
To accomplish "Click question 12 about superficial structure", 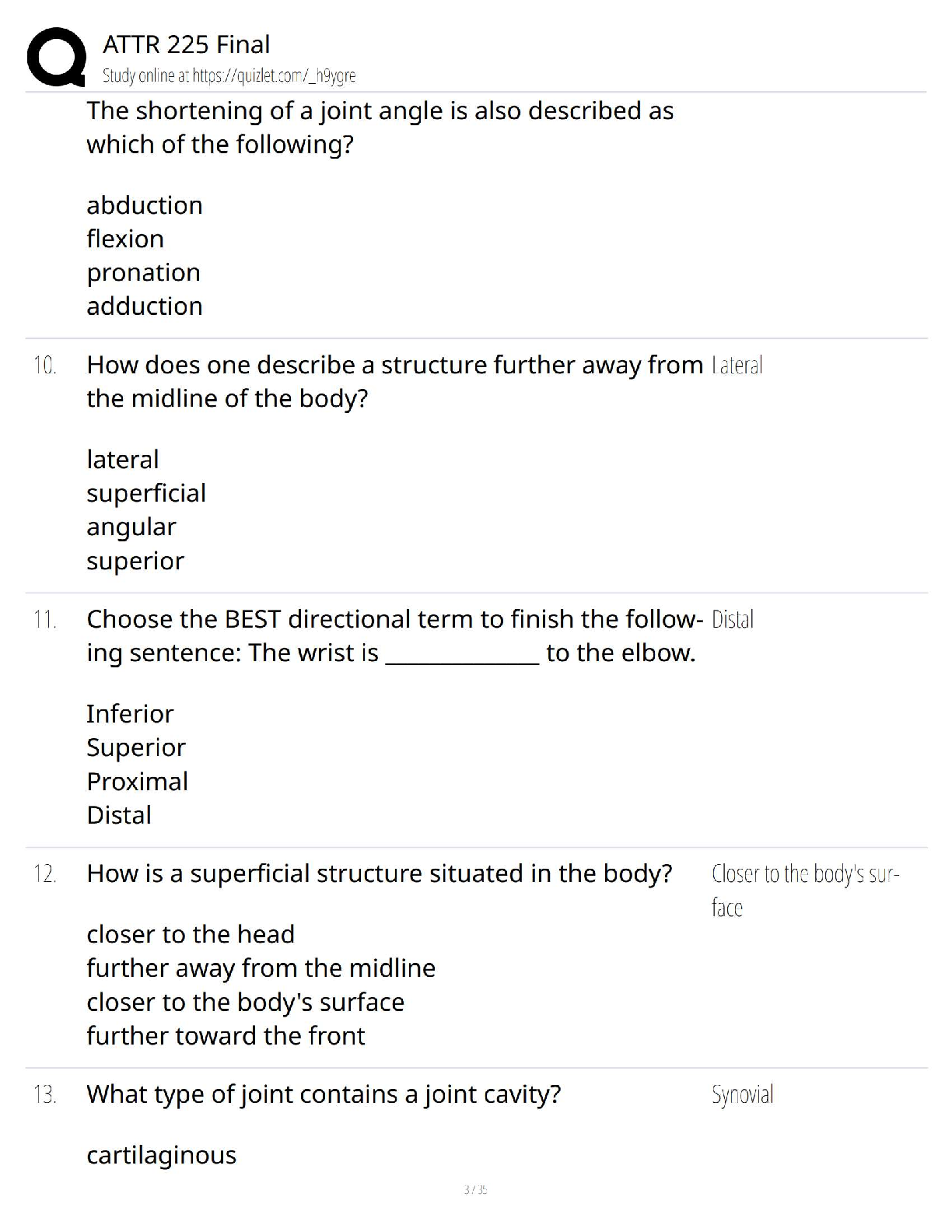I will [x=379, y=873].
